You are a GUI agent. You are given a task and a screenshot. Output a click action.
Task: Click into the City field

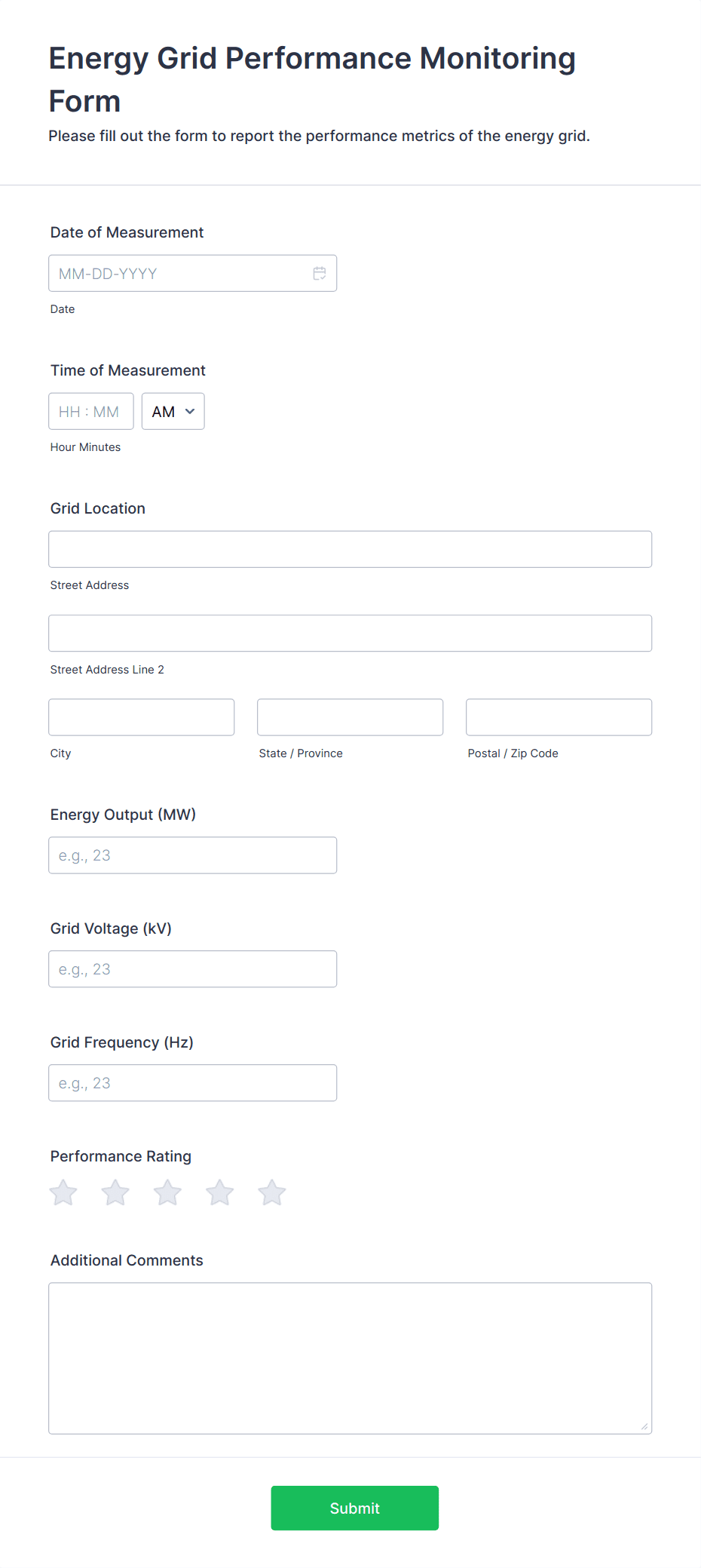click(142, 717)
